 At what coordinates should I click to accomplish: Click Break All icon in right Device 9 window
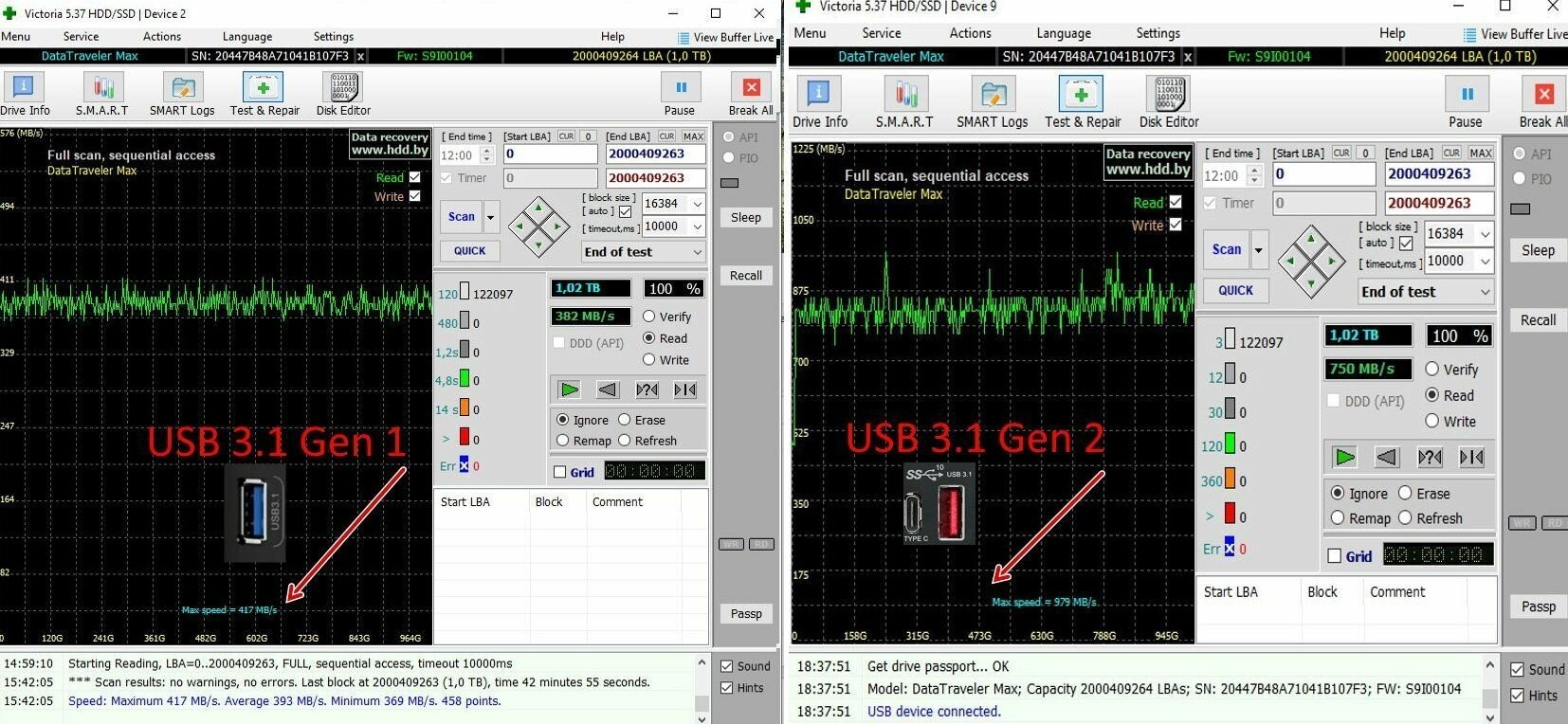[x=1544, y=95]
